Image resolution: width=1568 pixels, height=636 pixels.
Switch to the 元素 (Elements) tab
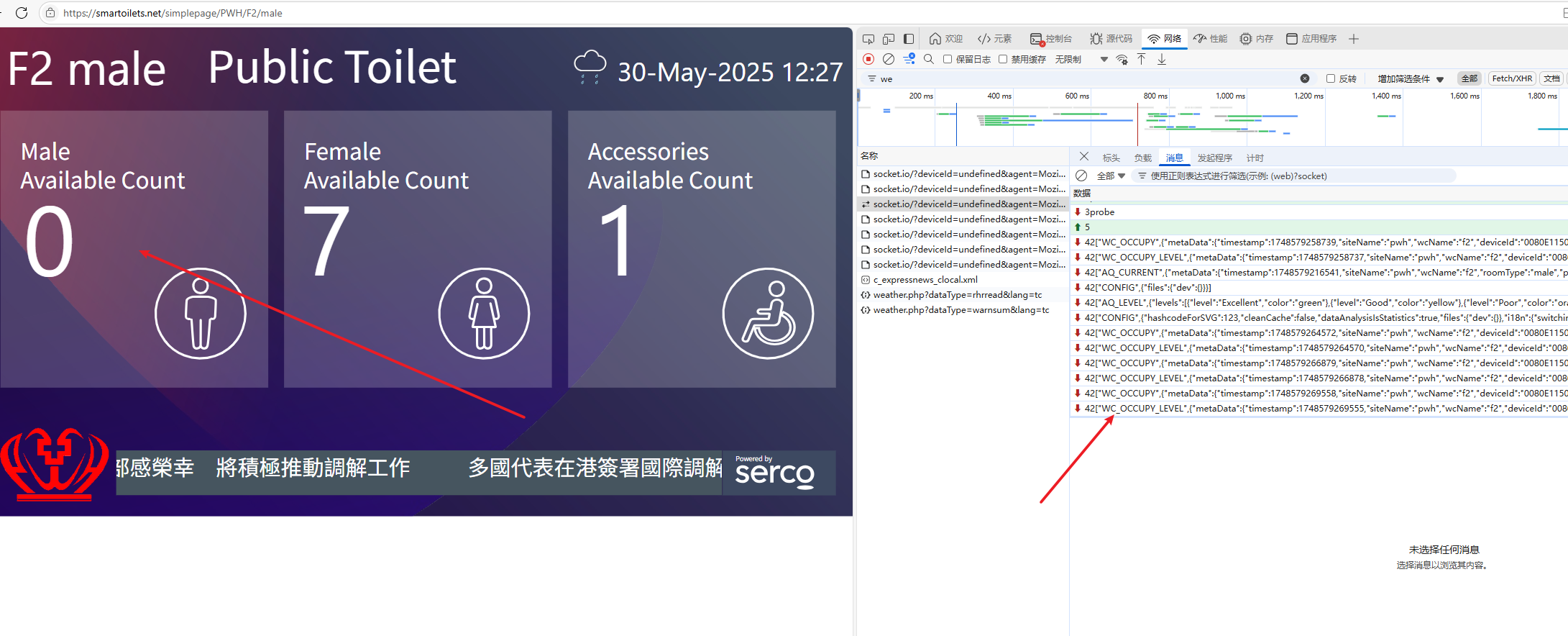(995, 39)
